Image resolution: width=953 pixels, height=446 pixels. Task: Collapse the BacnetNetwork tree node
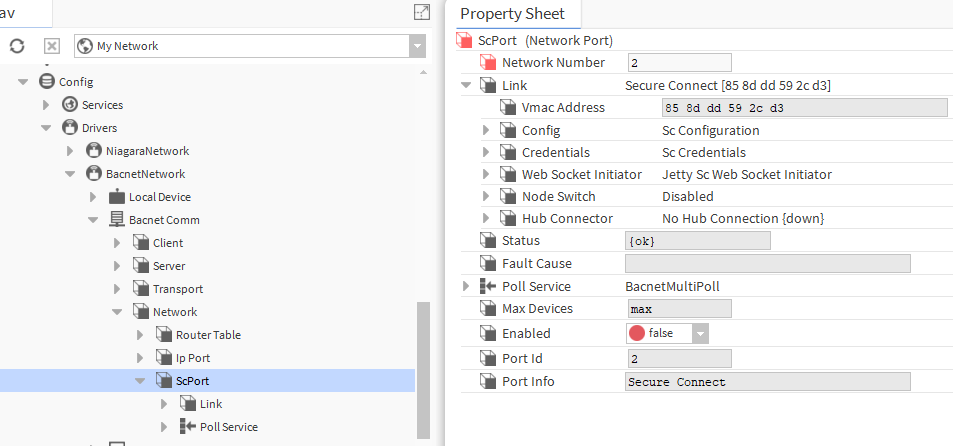[x=70, y=174]
